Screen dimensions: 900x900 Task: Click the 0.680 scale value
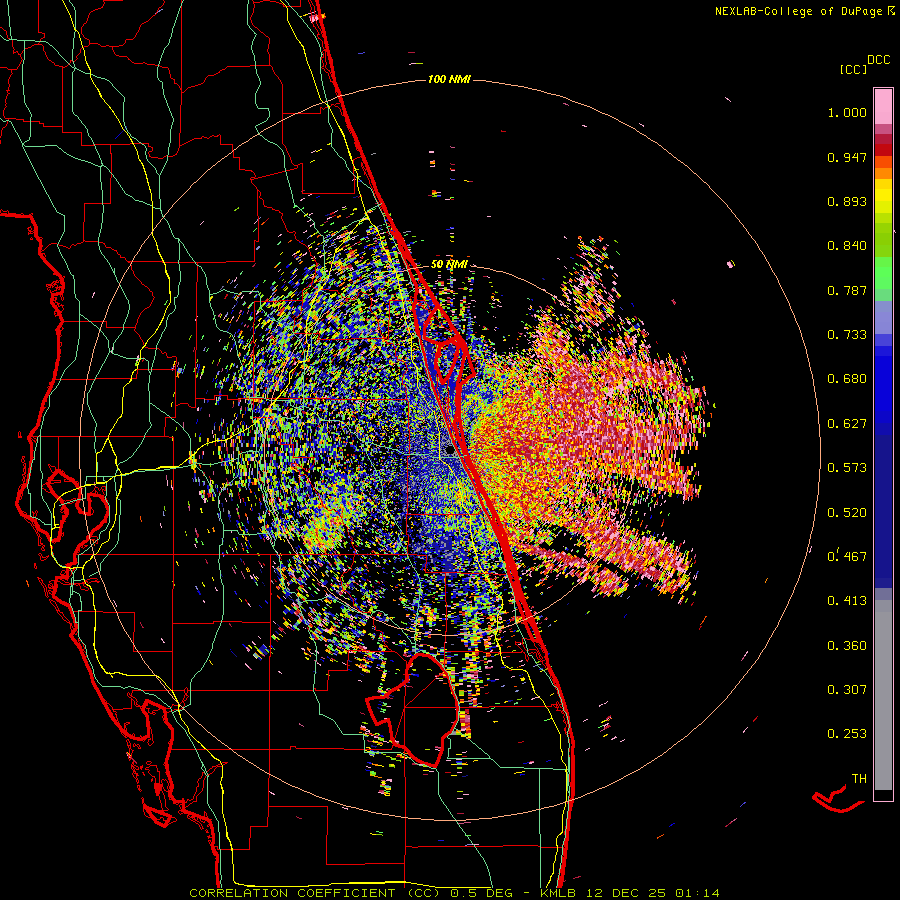847,379
